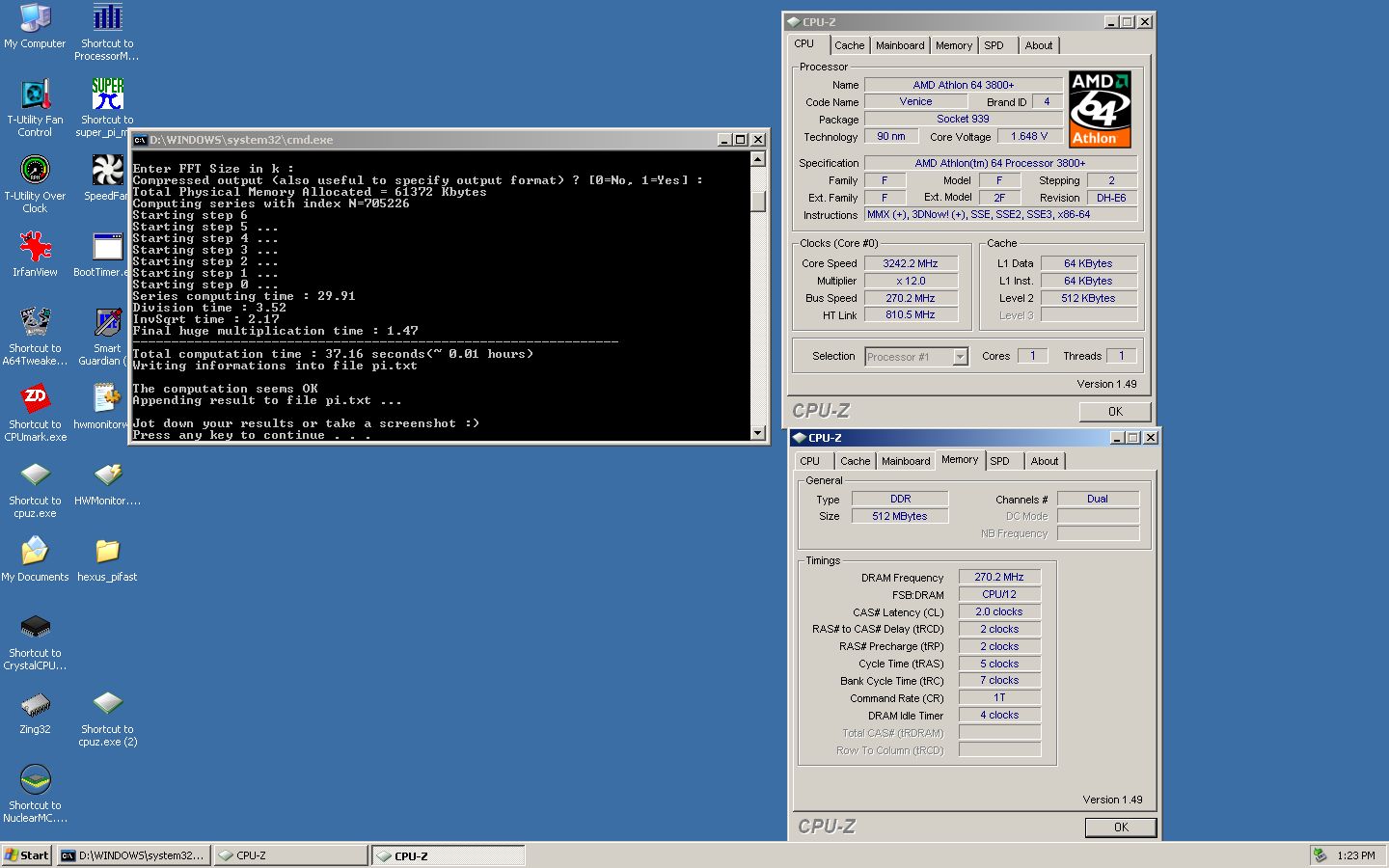The width and height of the screenshot is (1389, 868).
Task: Click the HT Link 810.5 MHz value
Action: click(911, 314)
